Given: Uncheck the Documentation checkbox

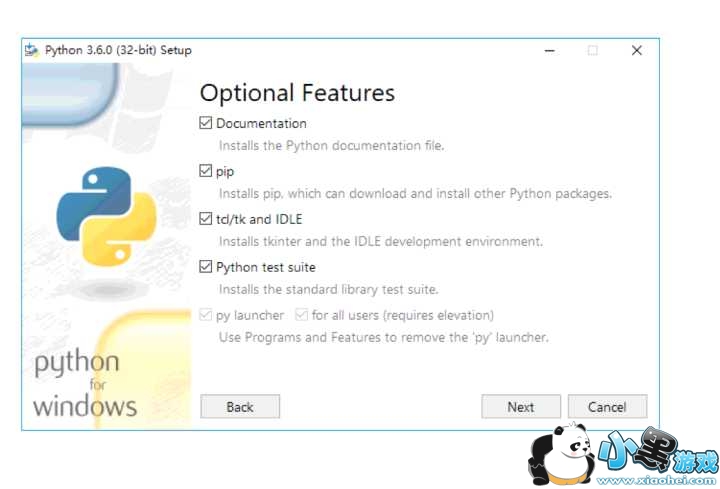Looking at the screenshot, I should 206,123.
